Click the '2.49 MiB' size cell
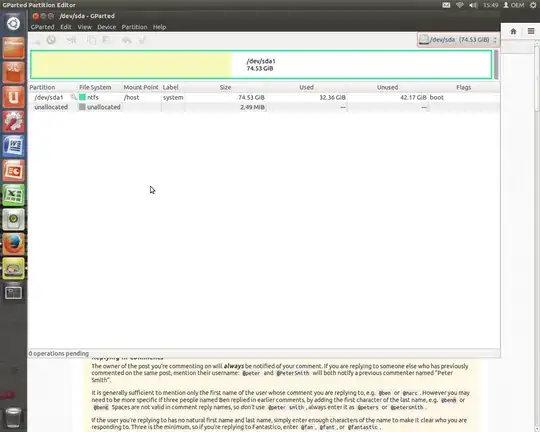Screen dimensions: 540x432 coord(252,107)
